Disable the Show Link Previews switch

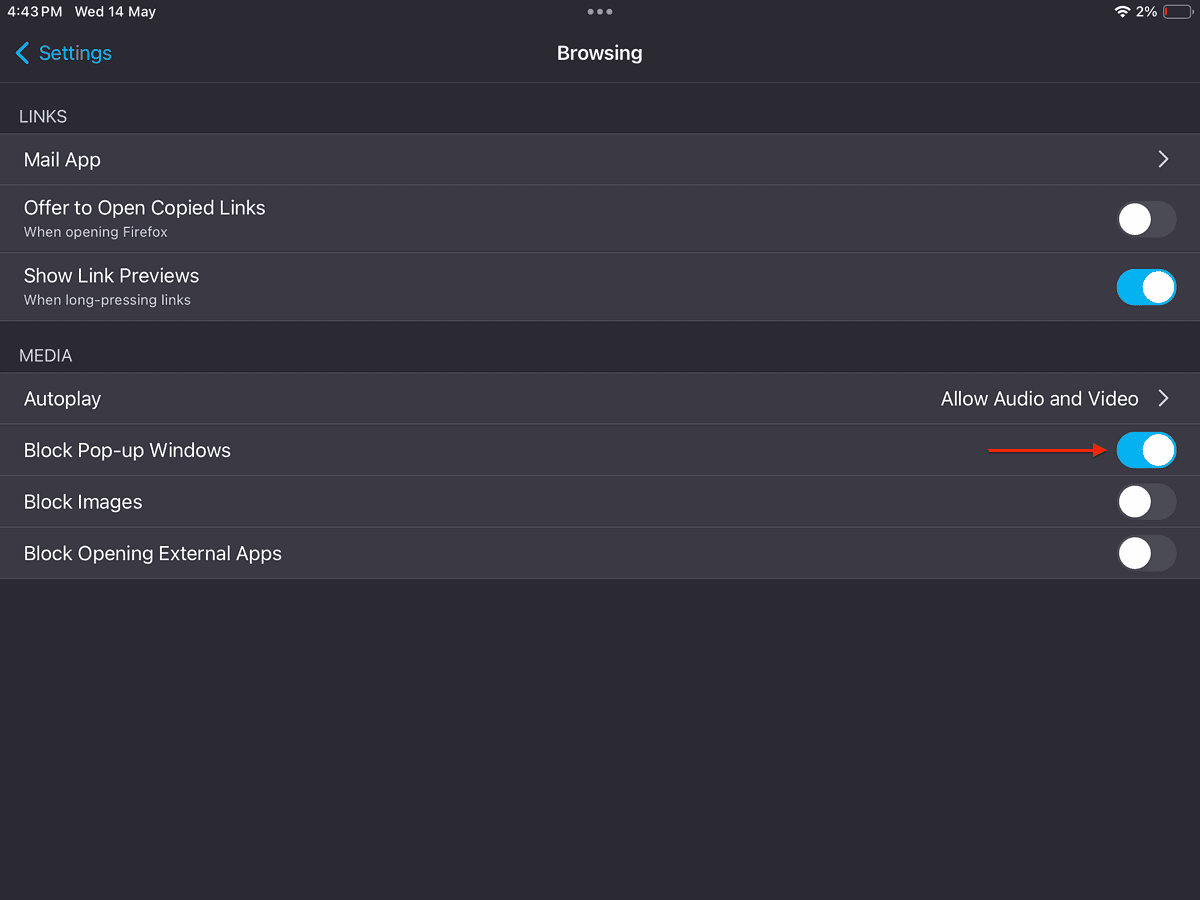pyautogui.click(x=1146, y=287)
